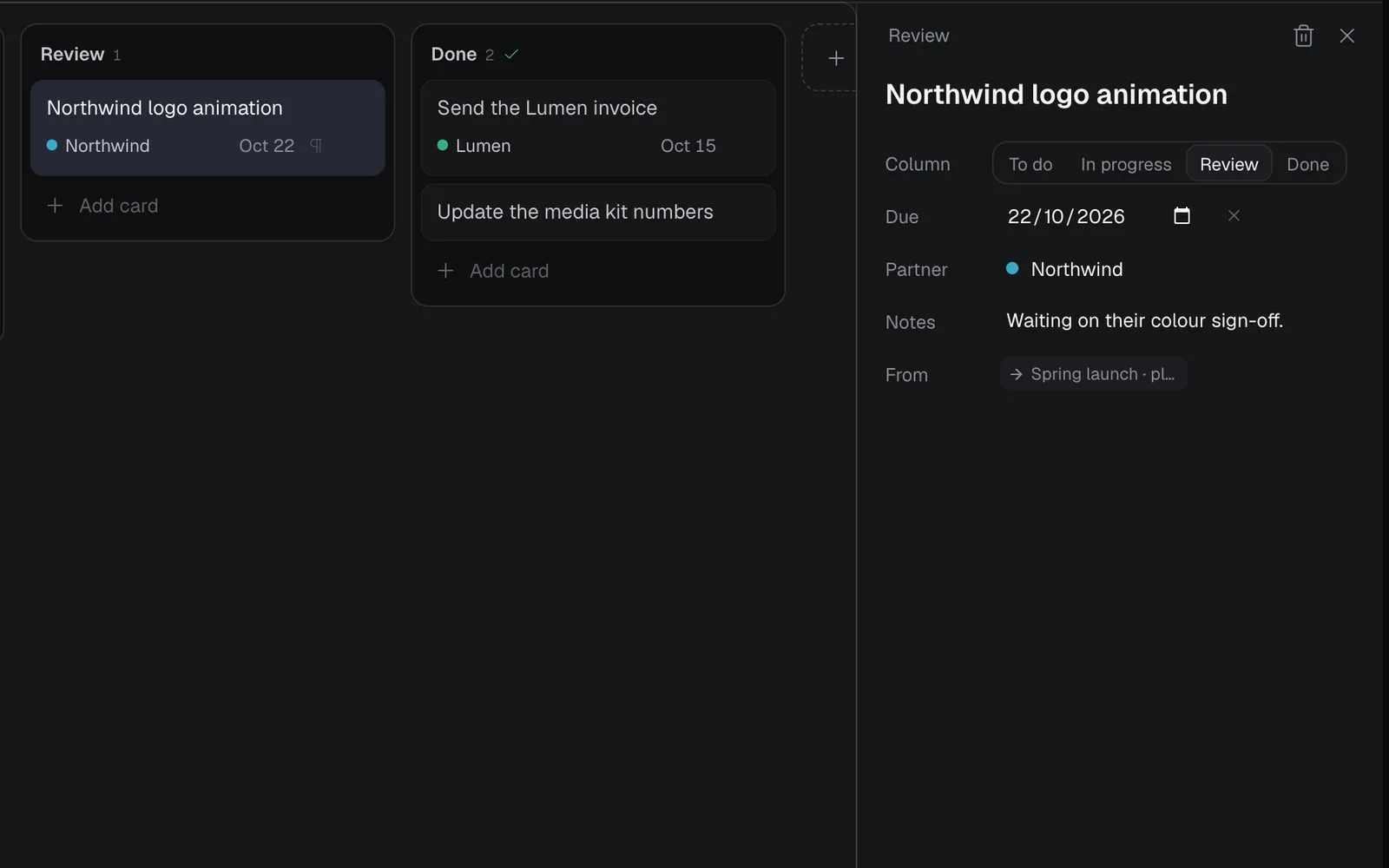
Task: Click the Done column header
Action: pyautogui.click(x=454, y=54)
